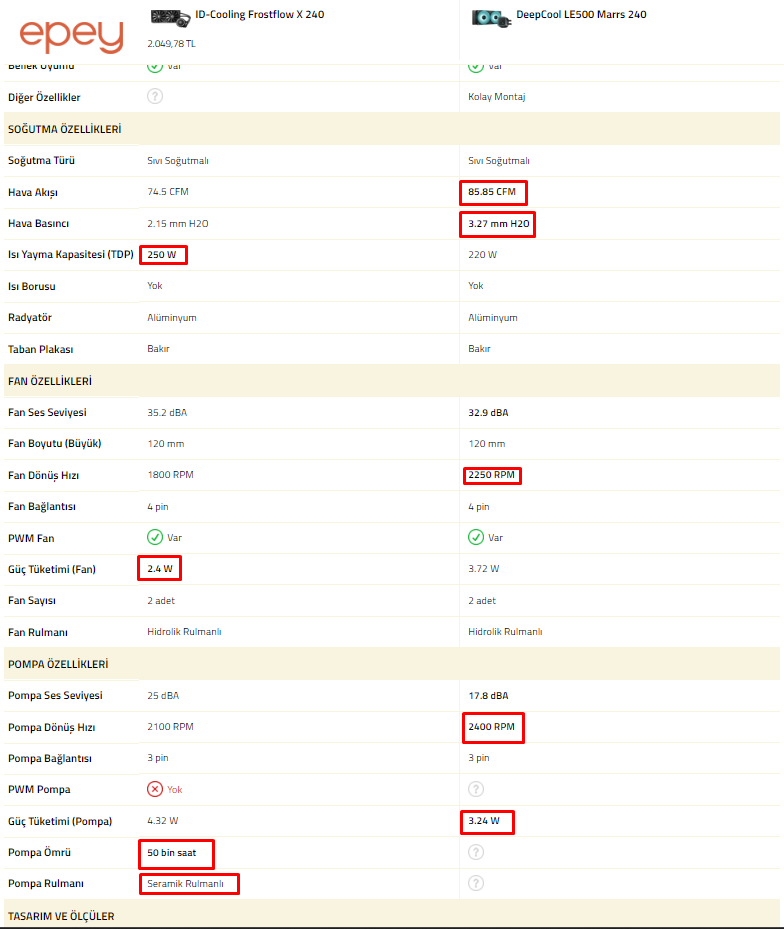Screen dimensions: 784x929
Task: Click the 2.049,78 TL price
Action: tap(171, 44)
